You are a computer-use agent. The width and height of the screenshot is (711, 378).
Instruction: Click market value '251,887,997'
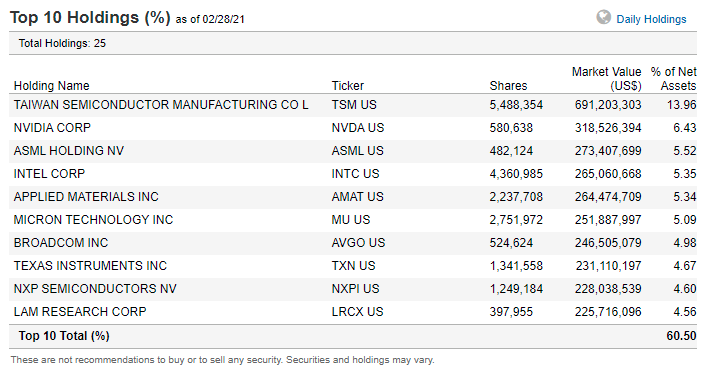pos(608,220)
